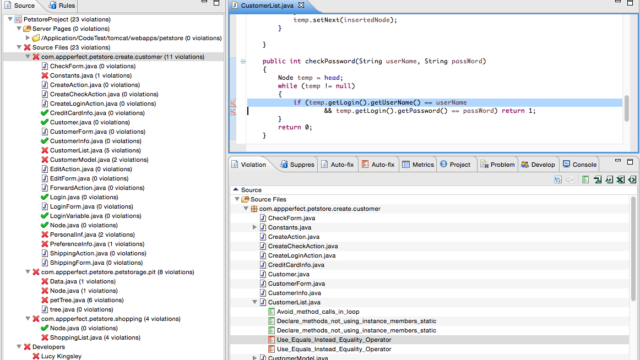Viewport: 640px width, 360px height.
Task: Open the Develop tab
Action: click(538, 164)
